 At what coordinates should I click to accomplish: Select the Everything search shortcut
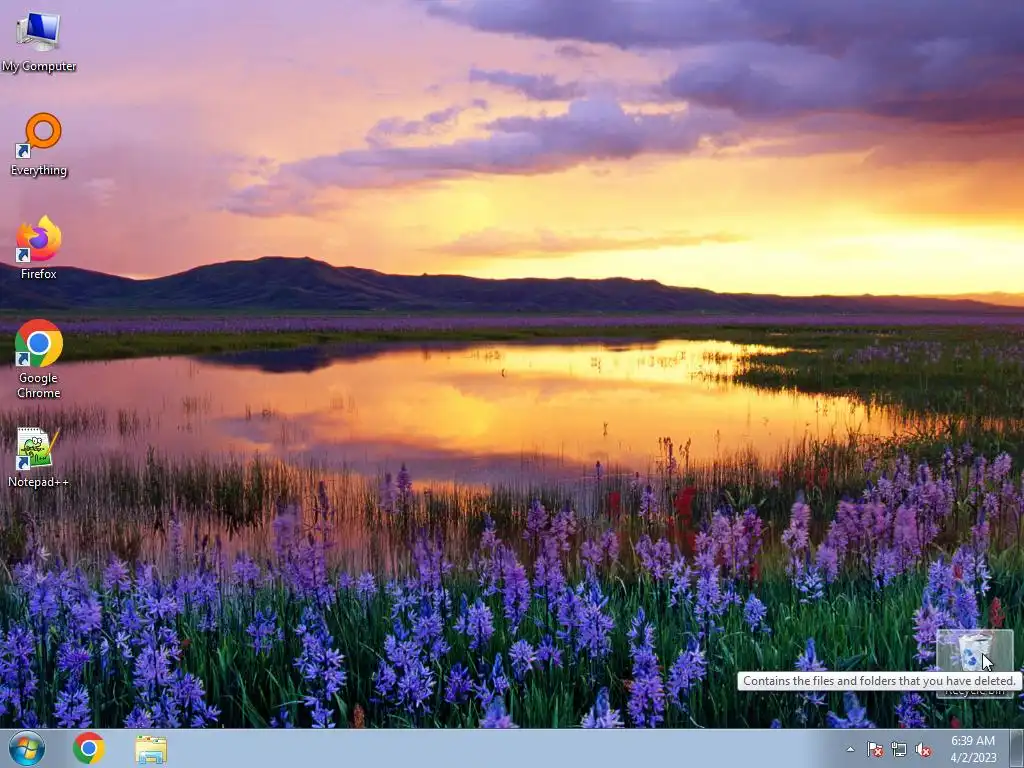pyautogui.click(x=39, y=144)
